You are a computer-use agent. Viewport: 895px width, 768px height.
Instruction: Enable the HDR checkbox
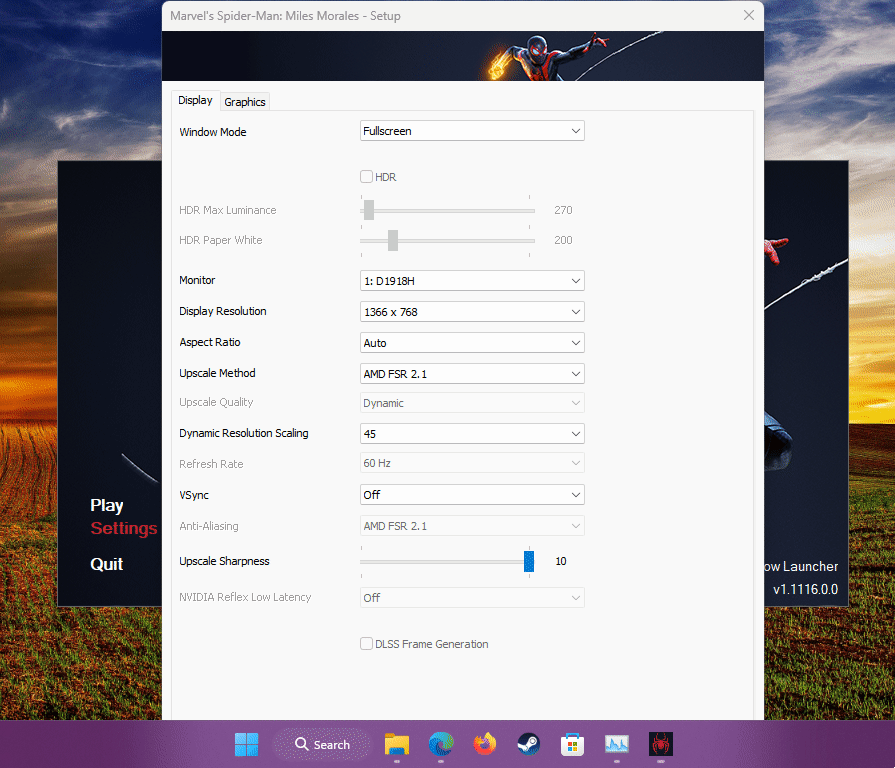tap(366, 177)
